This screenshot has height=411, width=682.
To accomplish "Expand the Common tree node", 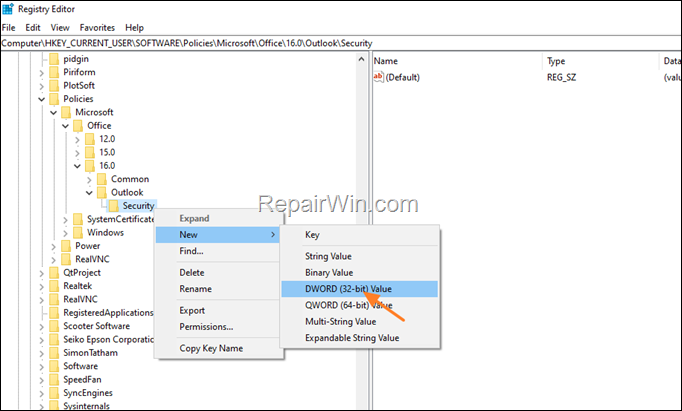I will 89,180.
